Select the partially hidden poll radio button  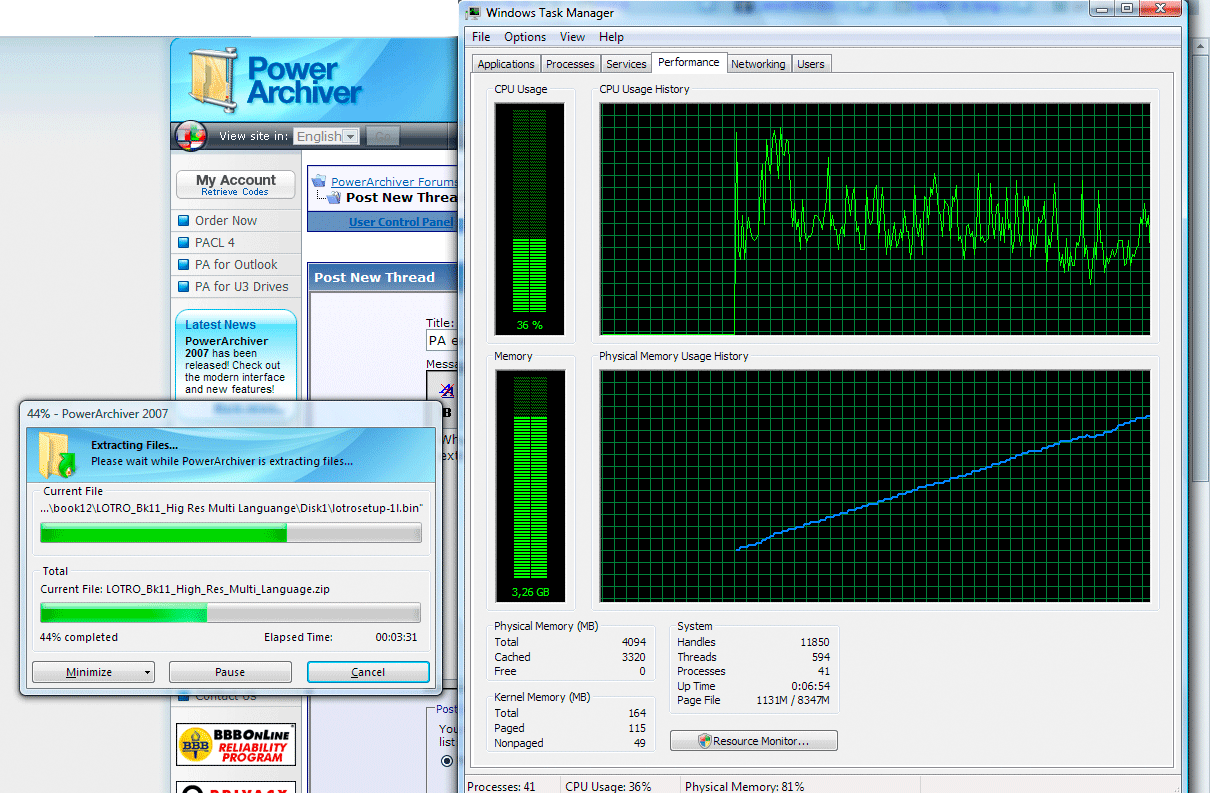447,761
